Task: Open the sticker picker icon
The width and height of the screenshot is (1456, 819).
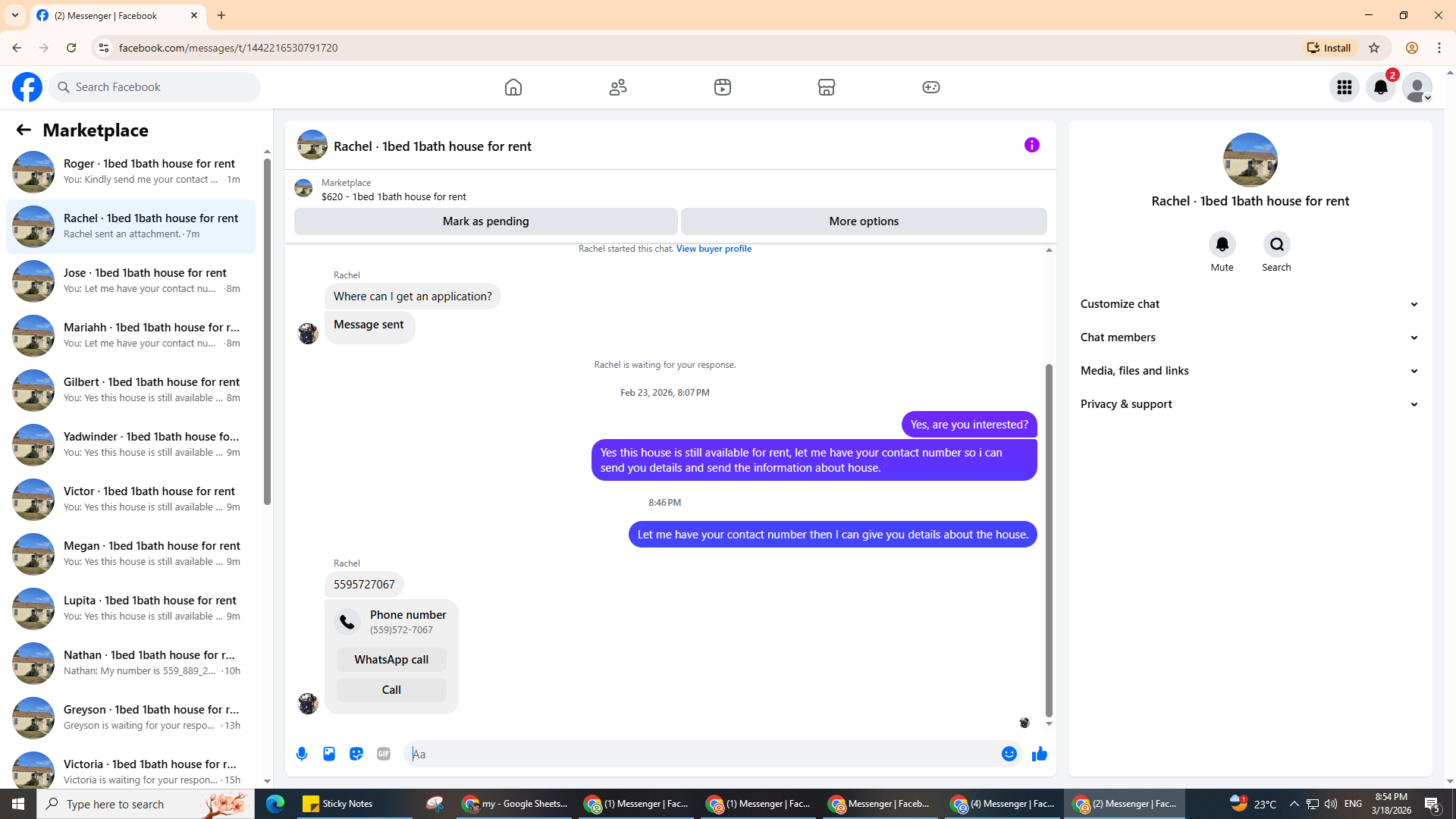Action: [356, 754]
